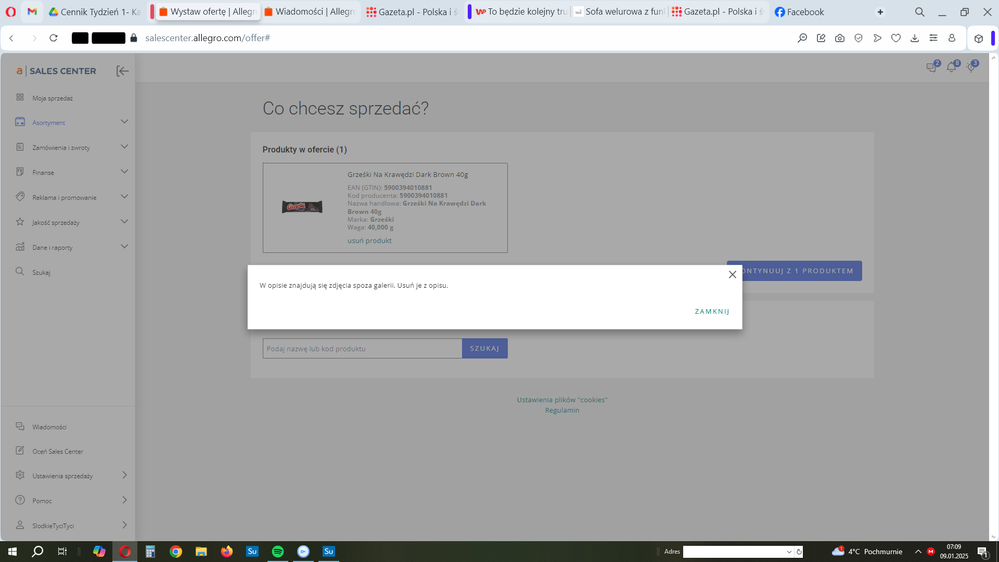Add page to bookmarks heart icon
The width and height of the screenshot is (999, 562).
click(x=896, y=38)
